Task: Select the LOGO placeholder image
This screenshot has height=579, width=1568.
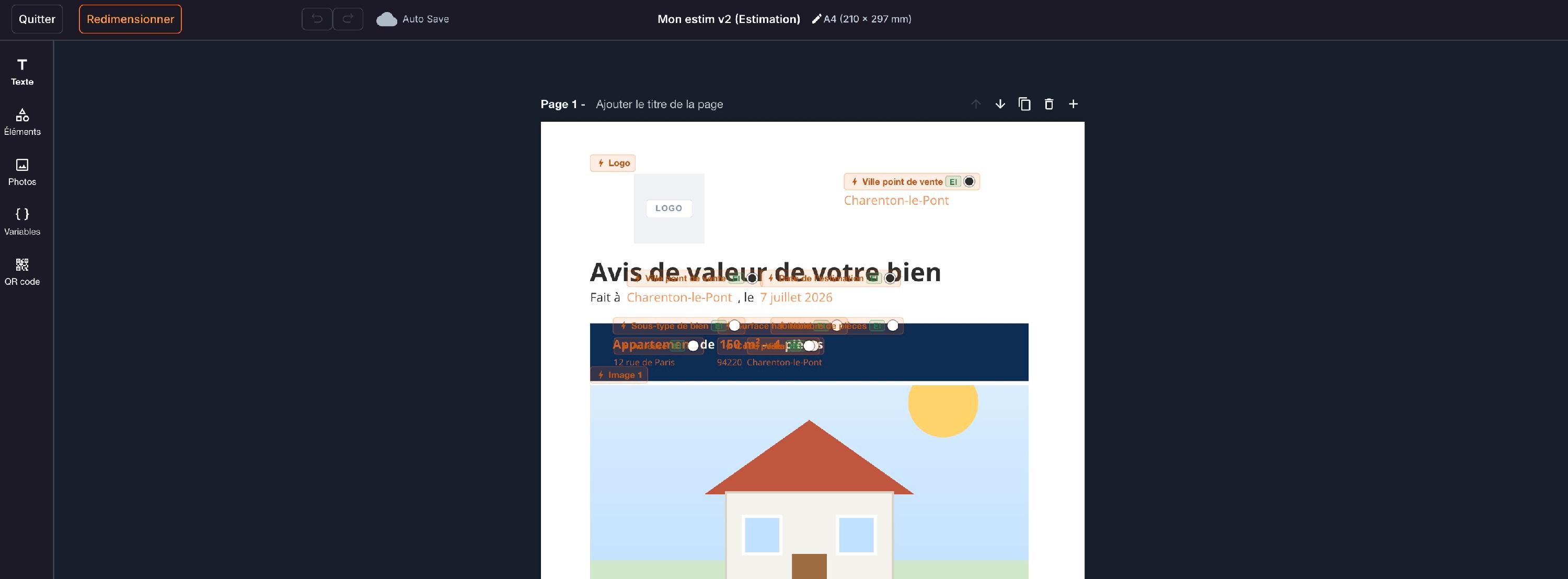Action: (669, 208)
